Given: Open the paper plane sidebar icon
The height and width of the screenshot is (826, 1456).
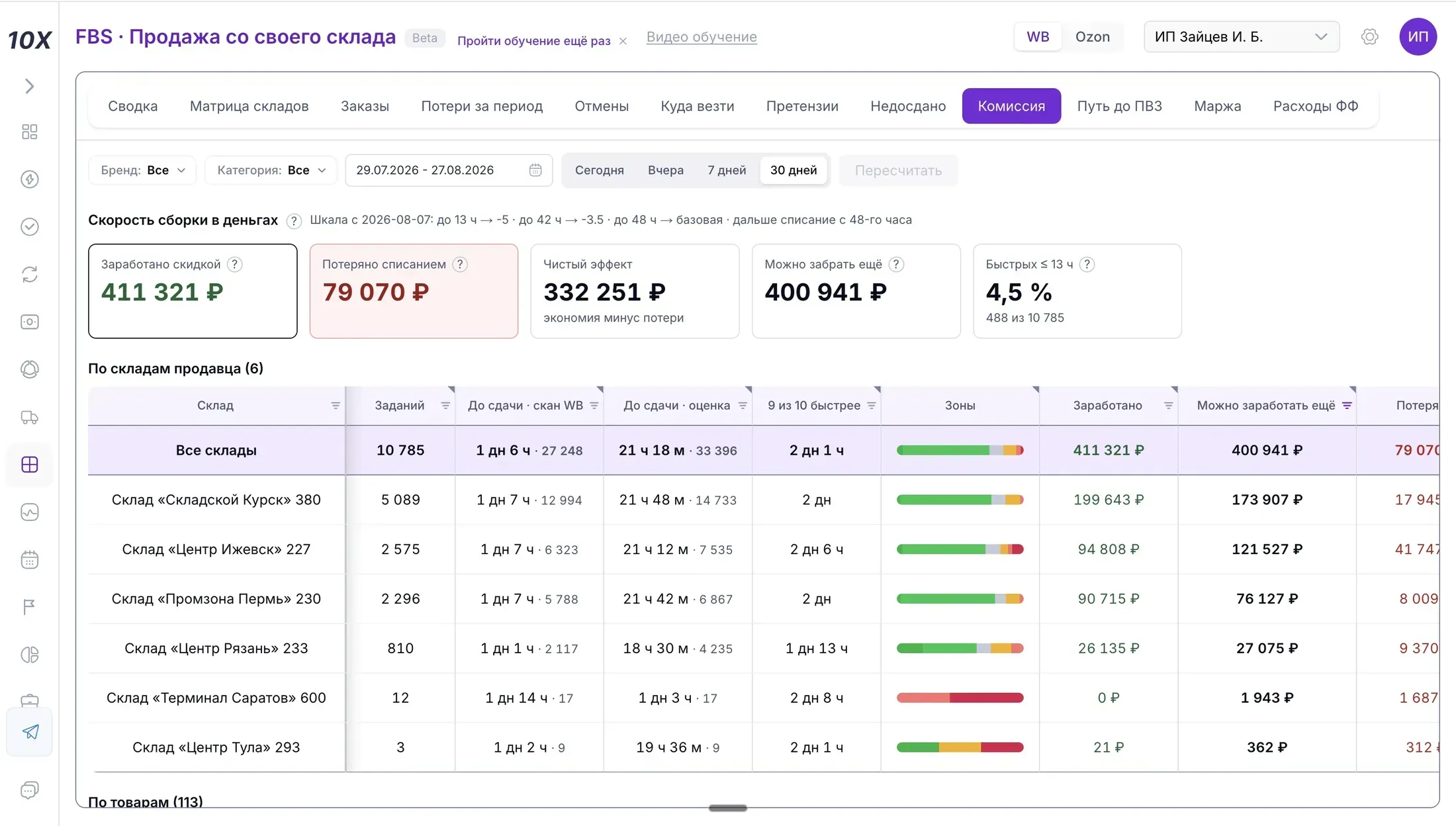Looking at the screenshot, I should tap(30, 731).
